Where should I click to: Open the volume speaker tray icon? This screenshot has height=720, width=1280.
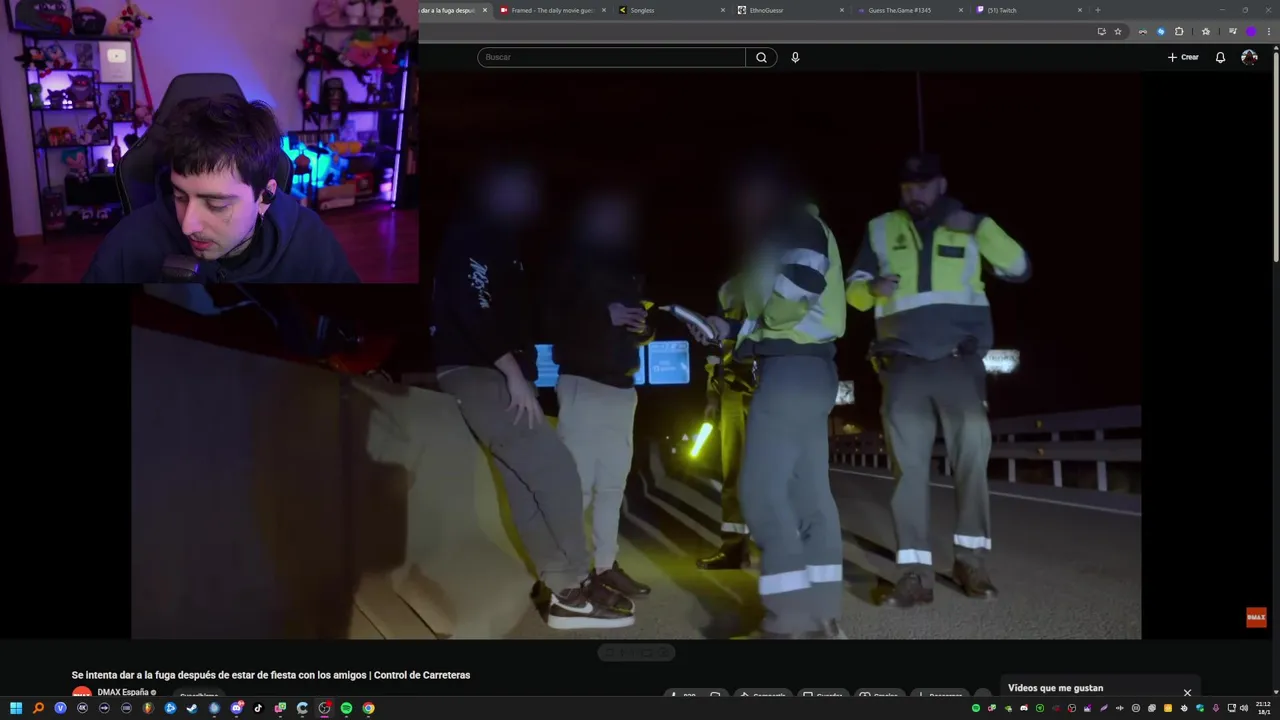(x=1244, y=708)
